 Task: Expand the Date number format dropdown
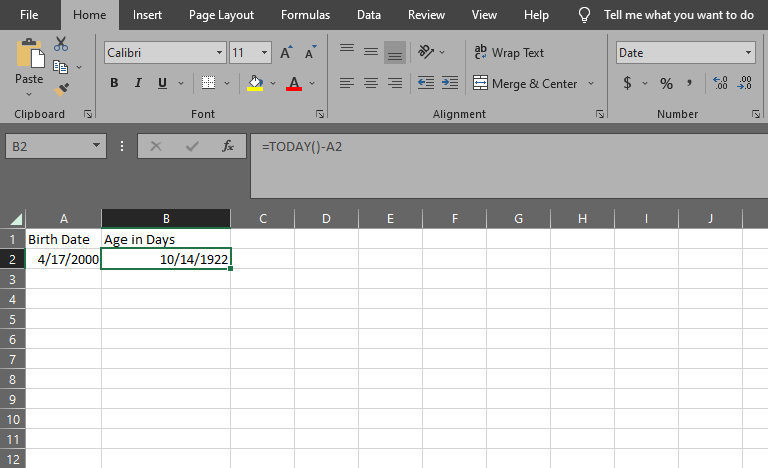click(749, 53)
